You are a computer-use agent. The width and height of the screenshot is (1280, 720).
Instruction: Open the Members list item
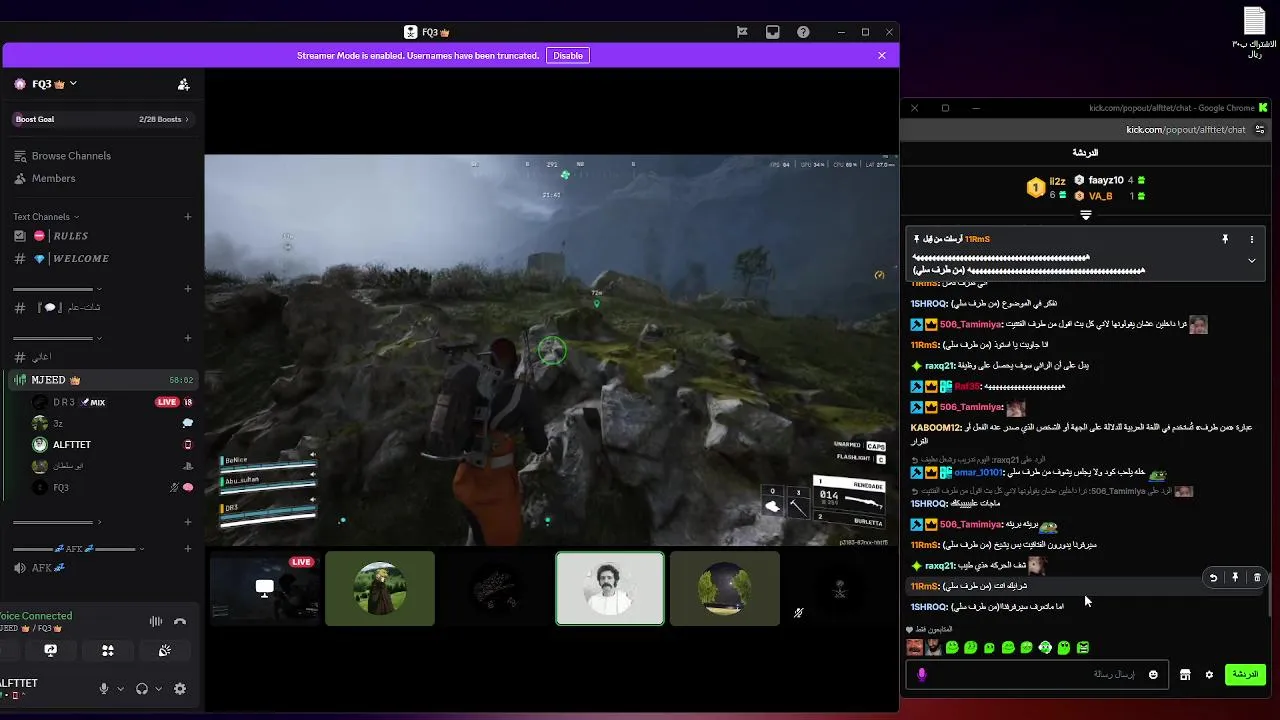(x=101, y=178)
